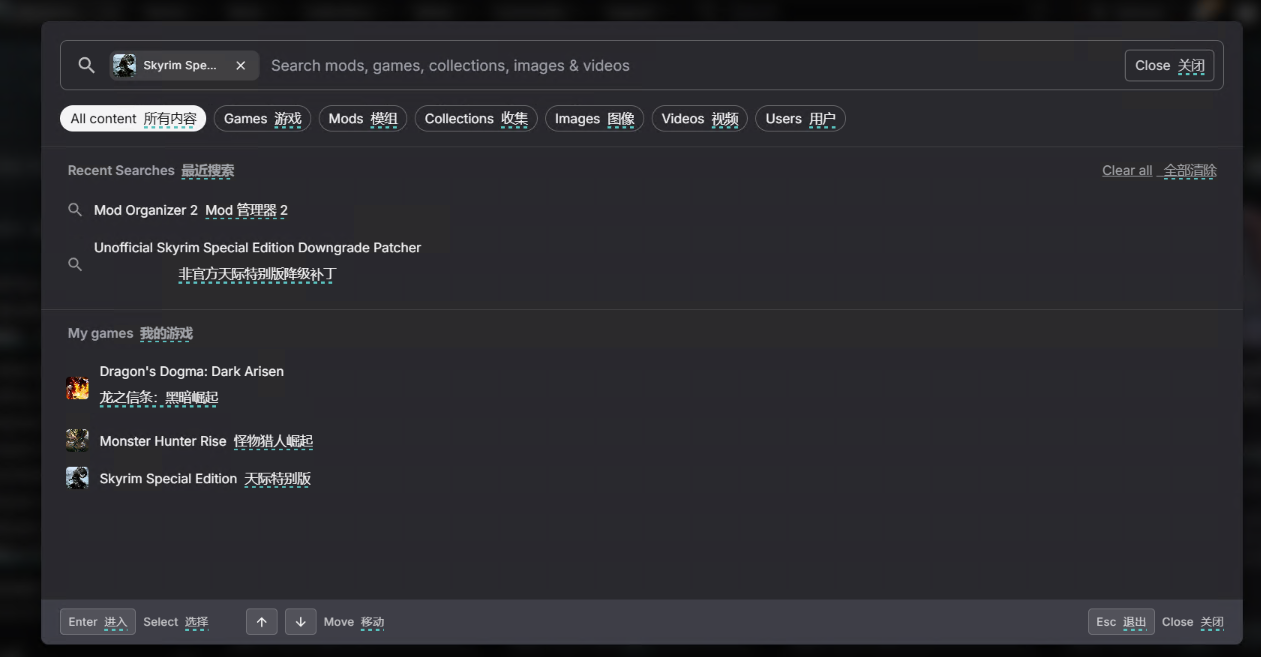Image resolution: width=1261 pixels, height=657 pixels.
Task: Click the up arrow move key
Action: coord(261,622)
